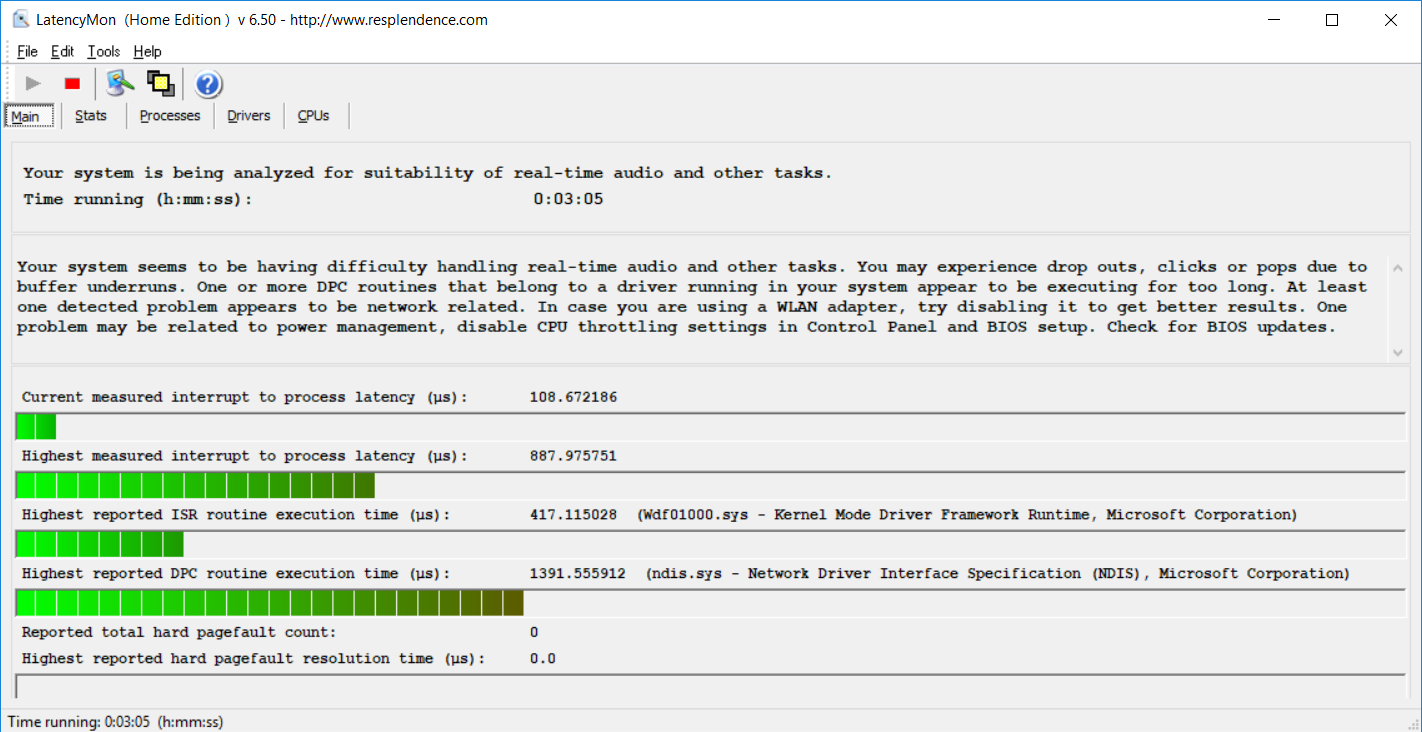Viewport: 1422px width, 732px height.
Task: Open help with the blue question mark
Action: pyautogui.click(x=208, y=84)
